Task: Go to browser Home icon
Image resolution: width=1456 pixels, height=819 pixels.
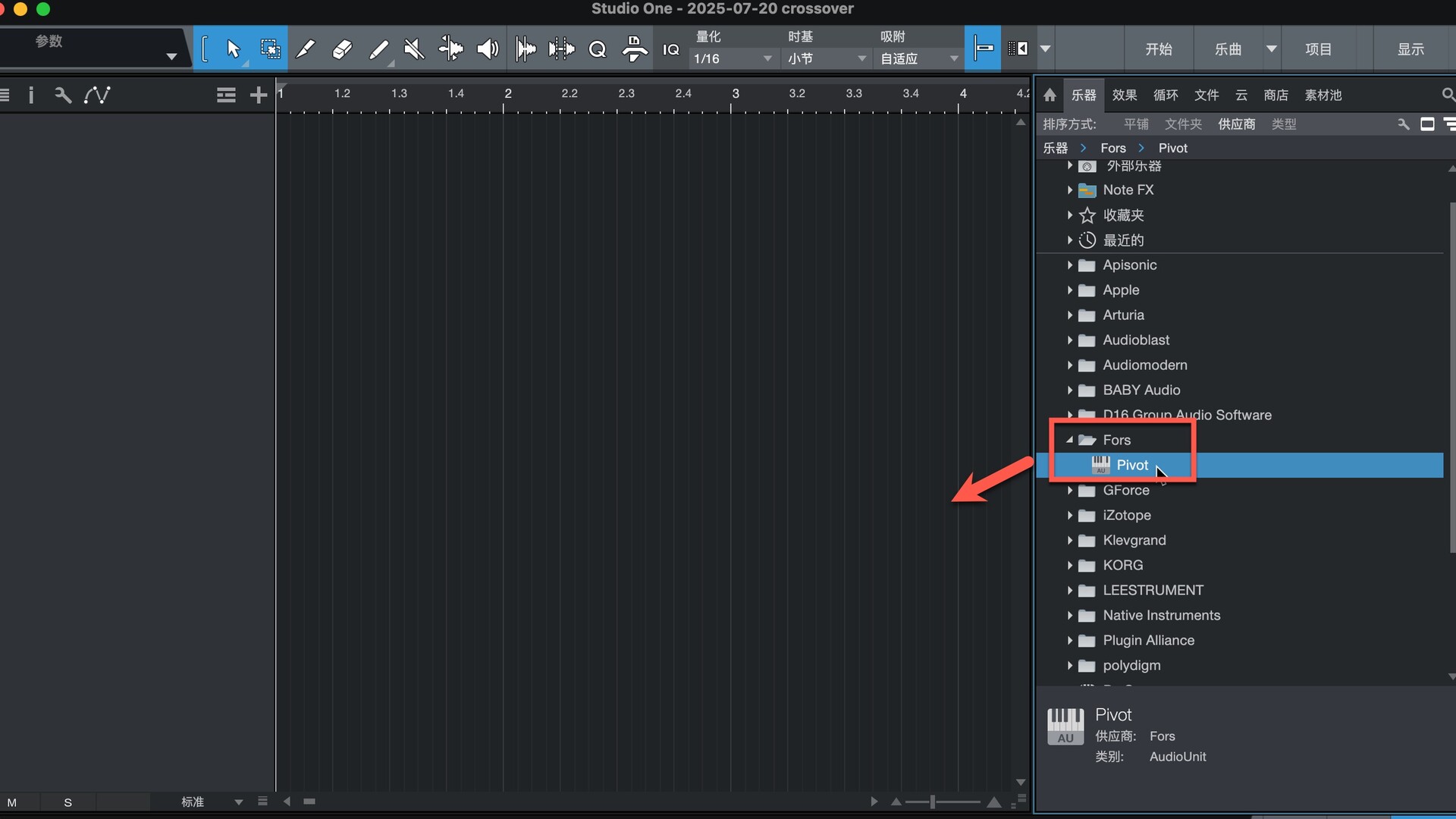Action: point(1050,95)
